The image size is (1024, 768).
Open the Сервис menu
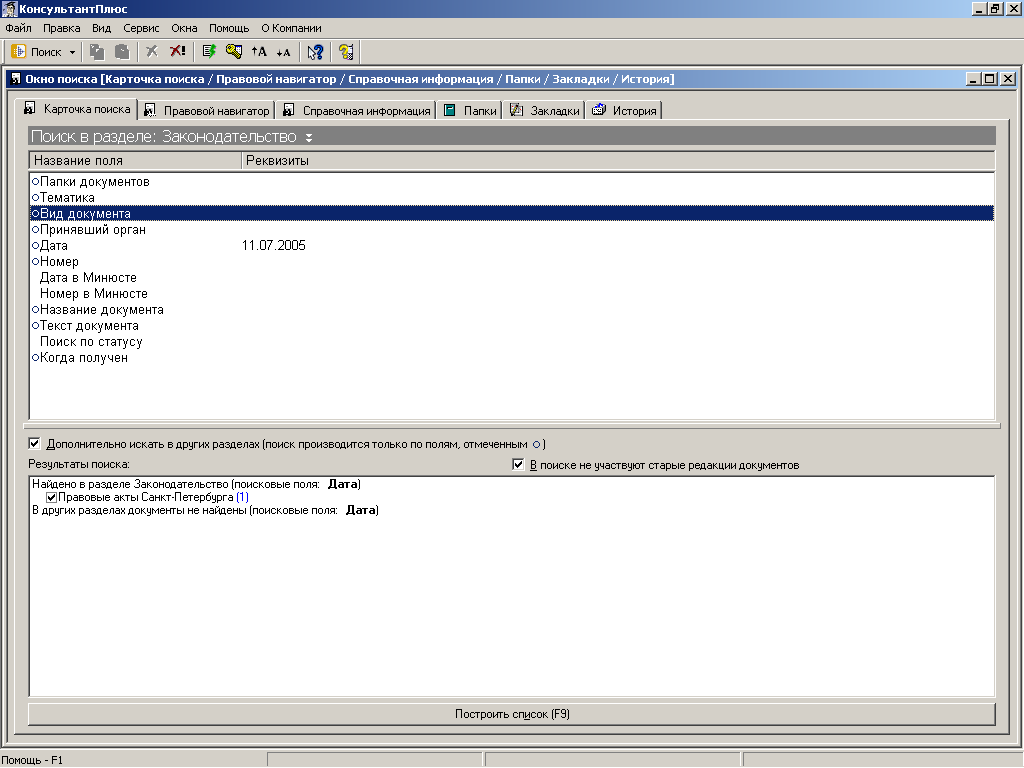point(141,28)
